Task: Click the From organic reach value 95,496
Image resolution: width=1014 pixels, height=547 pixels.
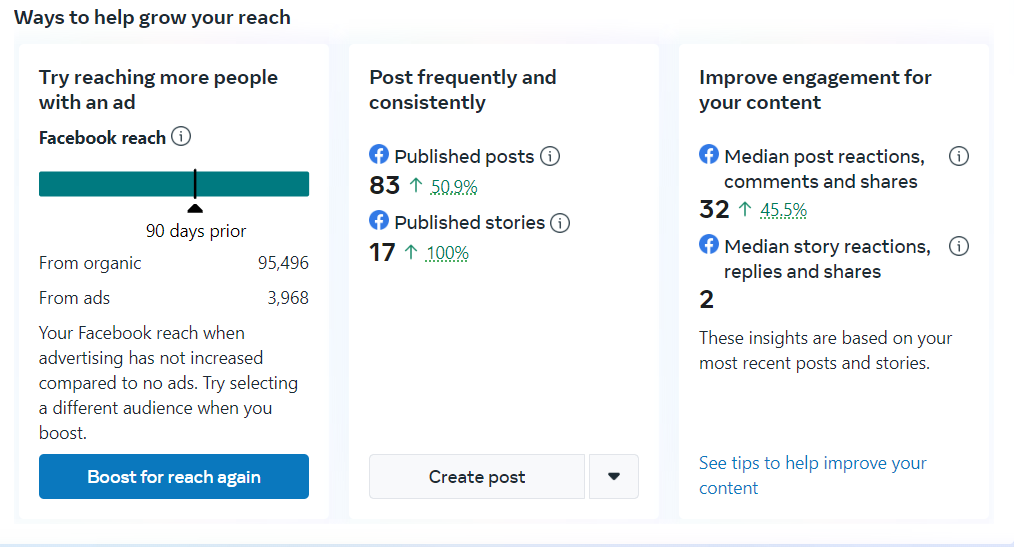Action: [283, 263]
